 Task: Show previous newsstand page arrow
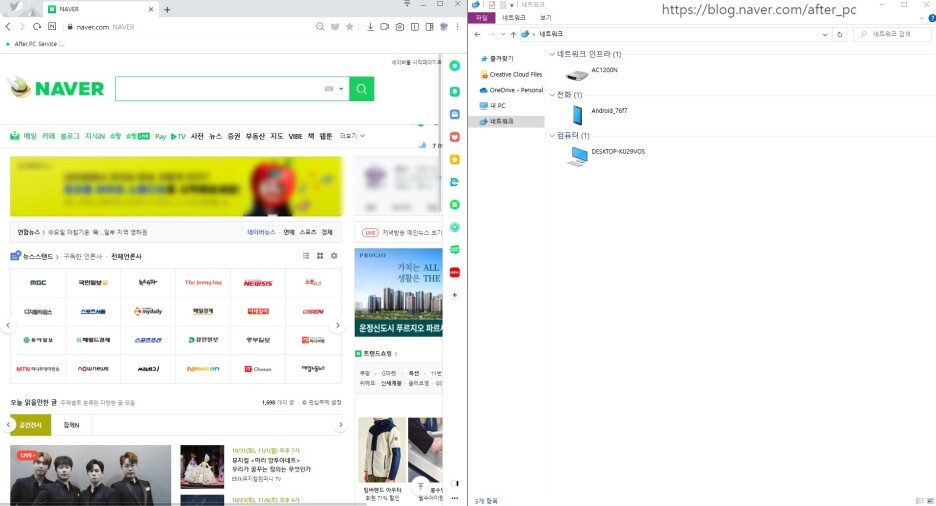[8, 326]
